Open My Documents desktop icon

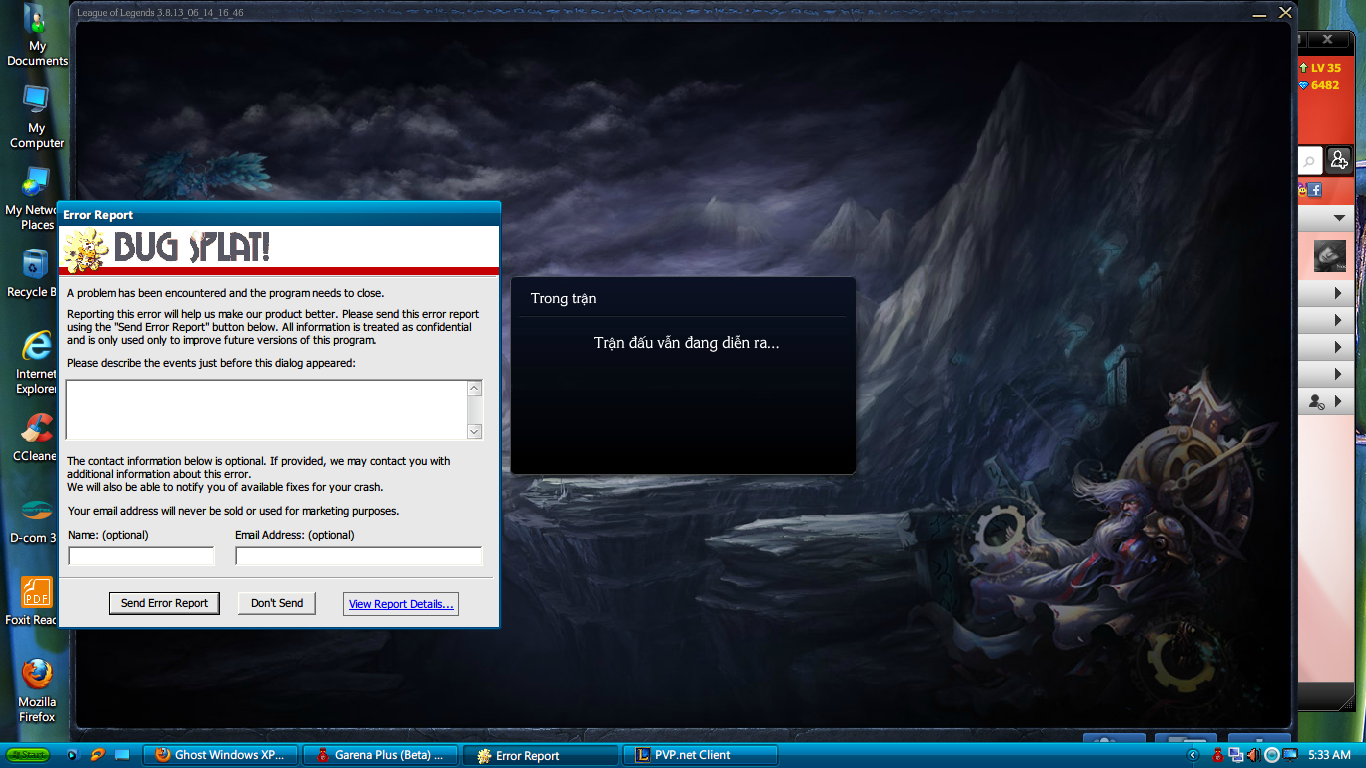click(36, 36)
